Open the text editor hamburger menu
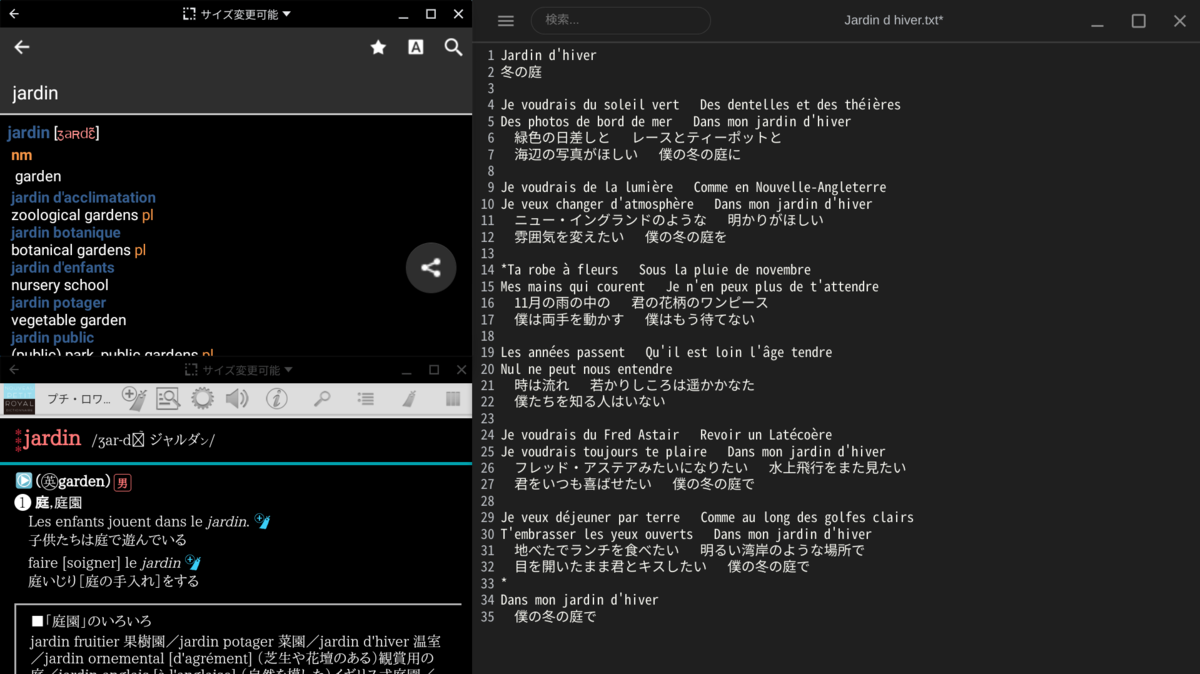Image resolution: width=1200 pixels, height=674 pixels. pyautogui.click(x=506, y=21)
